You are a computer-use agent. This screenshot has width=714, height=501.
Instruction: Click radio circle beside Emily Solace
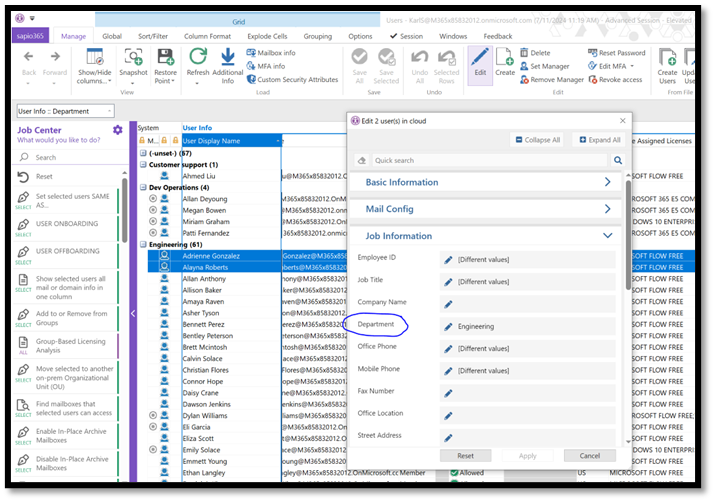click(x=153, y=450)
